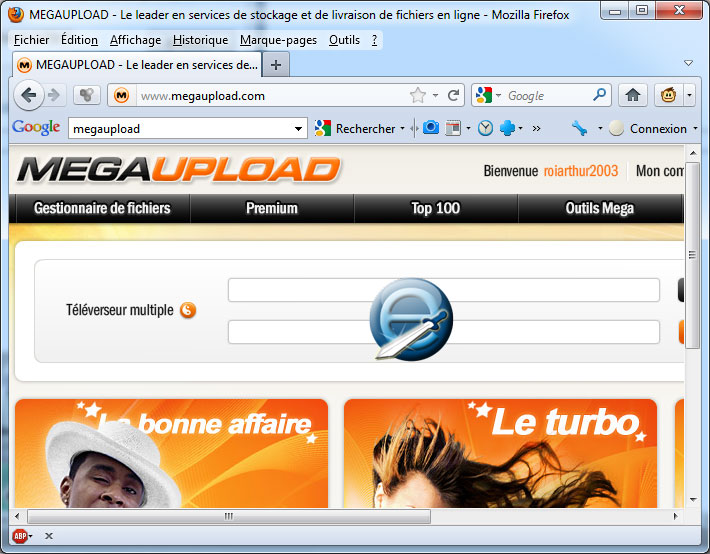The width and height of the screenshot is (710, 554).
Task: Click the Megaupload site identity icon in address bar
Action: tap(121, 96)
